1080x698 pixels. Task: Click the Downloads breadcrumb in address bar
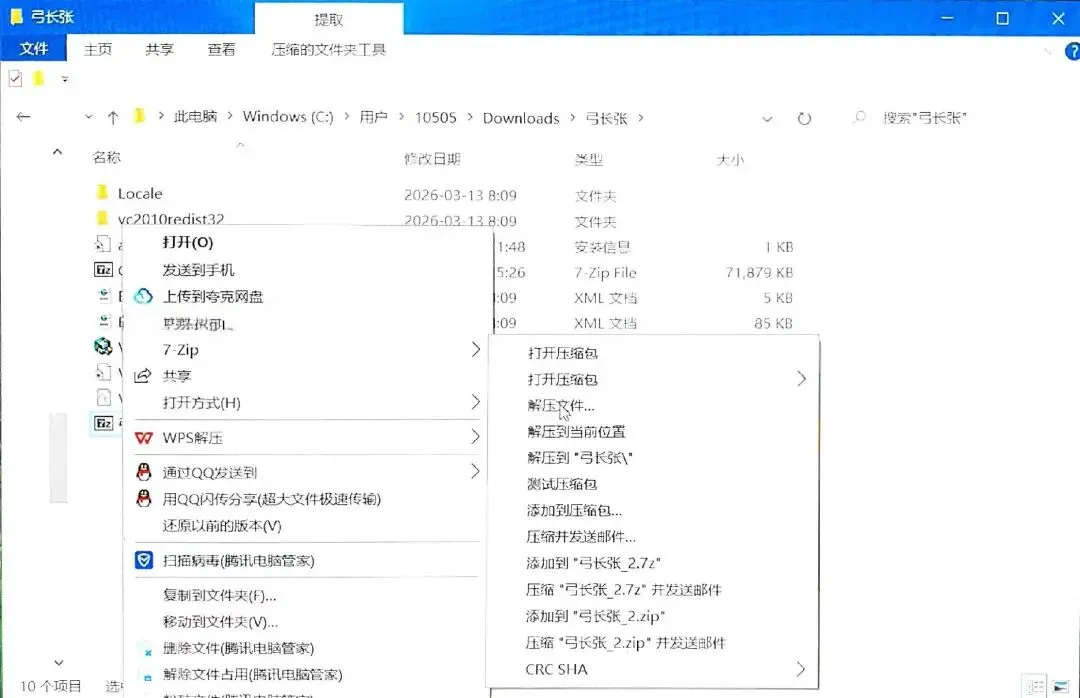click(x=521, y=118)
